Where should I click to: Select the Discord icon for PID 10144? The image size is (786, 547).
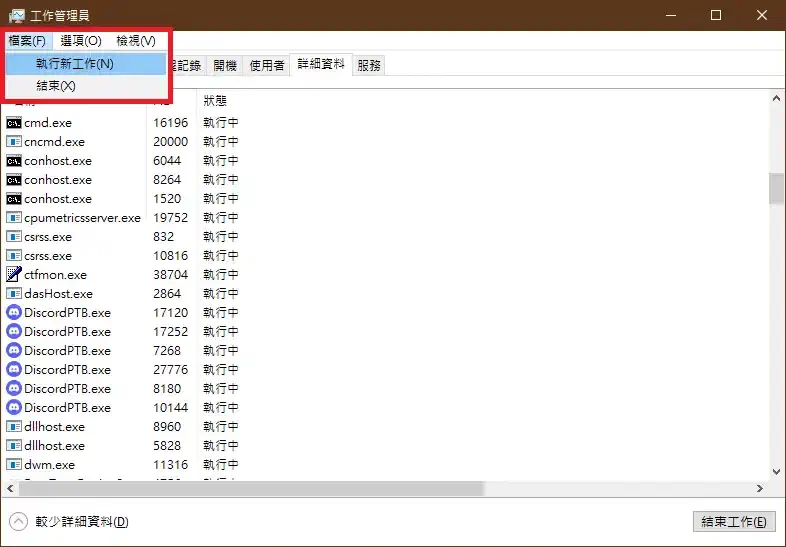(14, 407)
